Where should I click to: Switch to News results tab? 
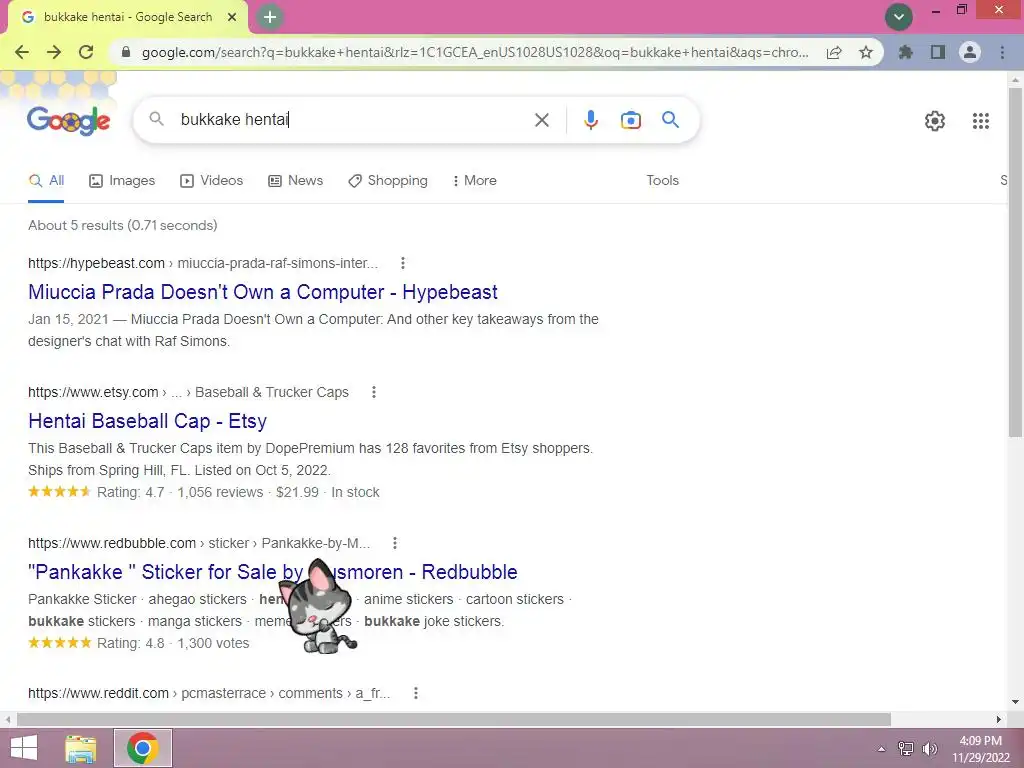click(295, 181)
